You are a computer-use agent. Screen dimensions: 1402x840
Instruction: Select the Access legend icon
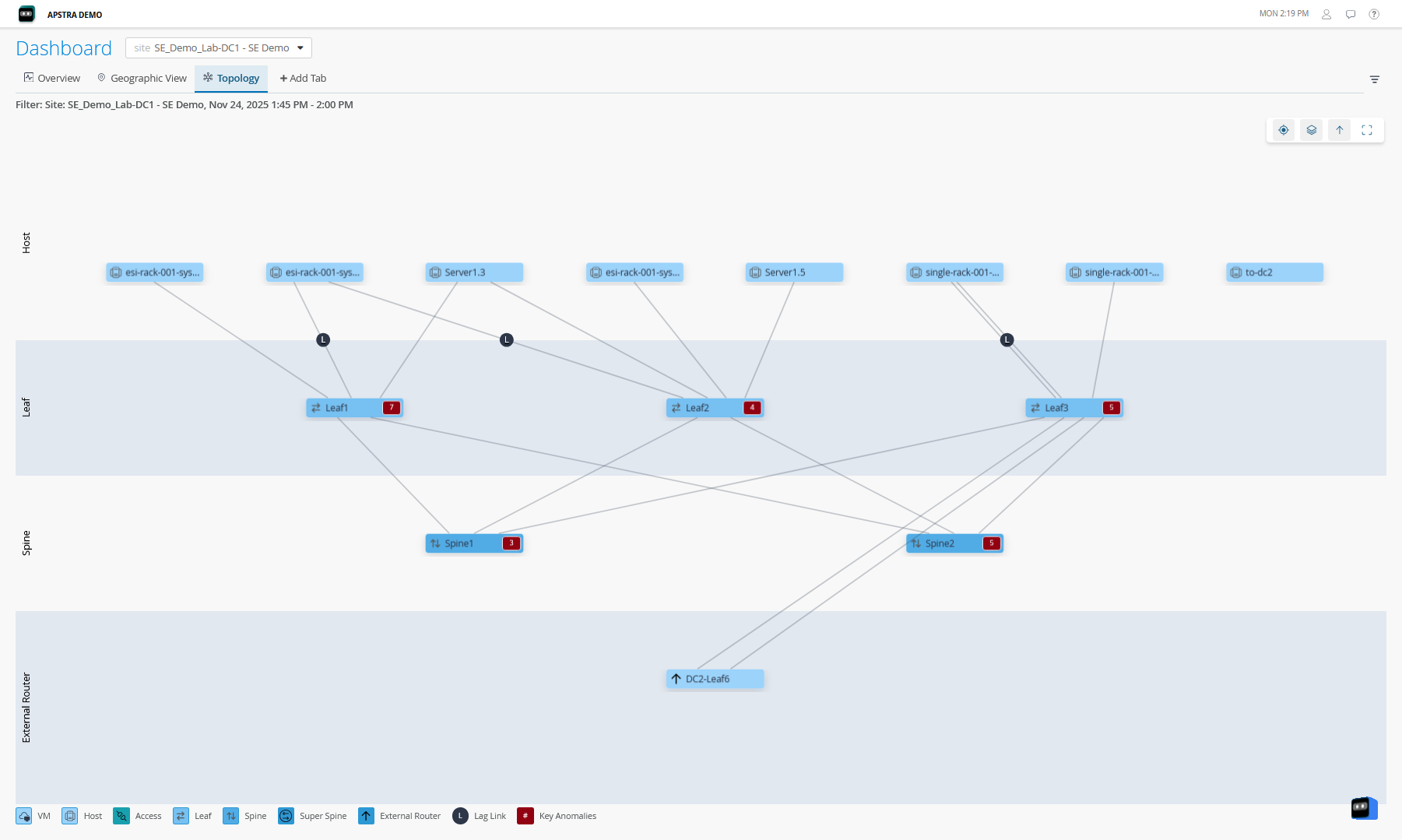(121, 816)
